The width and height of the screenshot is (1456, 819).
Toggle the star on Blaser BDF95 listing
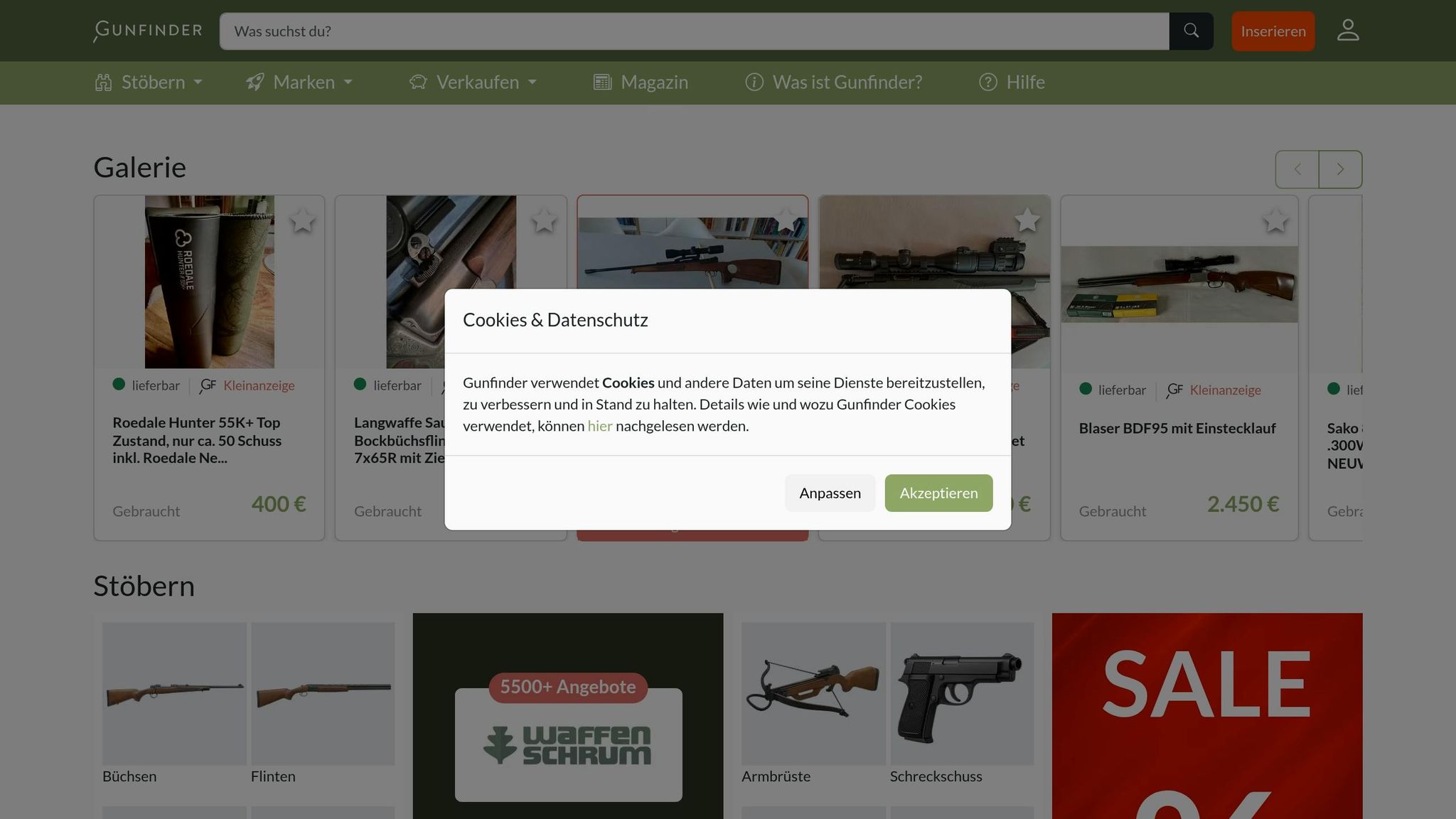[x=1276, y=221]
